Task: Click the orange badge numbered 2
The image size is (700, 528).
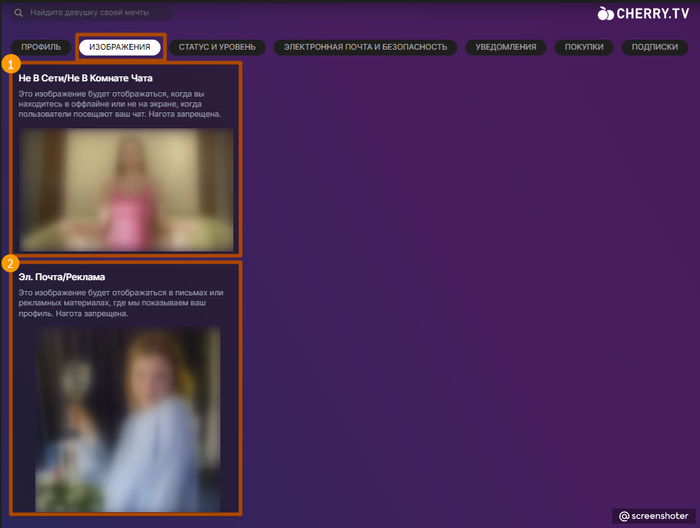Action: (x=11, y=264)
